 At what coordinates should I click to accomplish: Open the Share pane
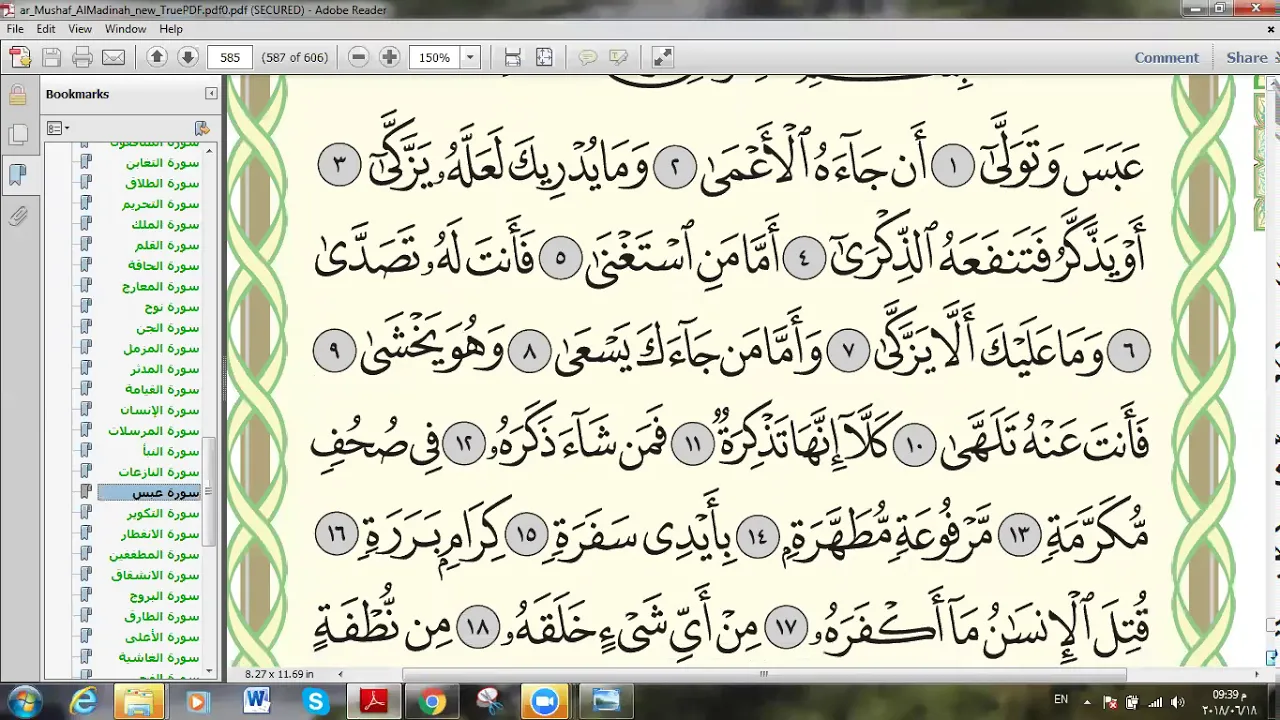[x=1247, y=57]
